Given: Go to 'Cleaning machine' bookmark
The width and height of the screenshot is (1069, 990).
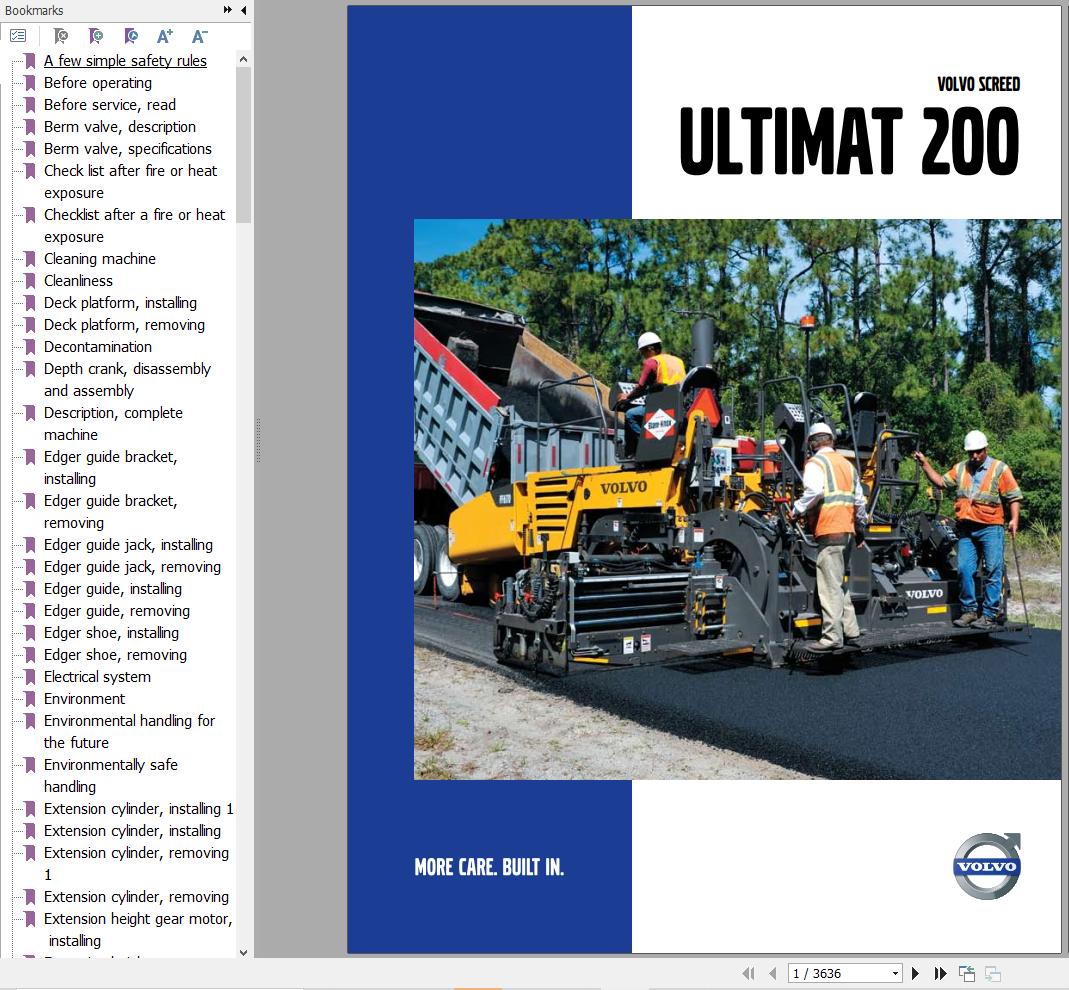Looking at the screenshot, I should (x=100, y=258).
